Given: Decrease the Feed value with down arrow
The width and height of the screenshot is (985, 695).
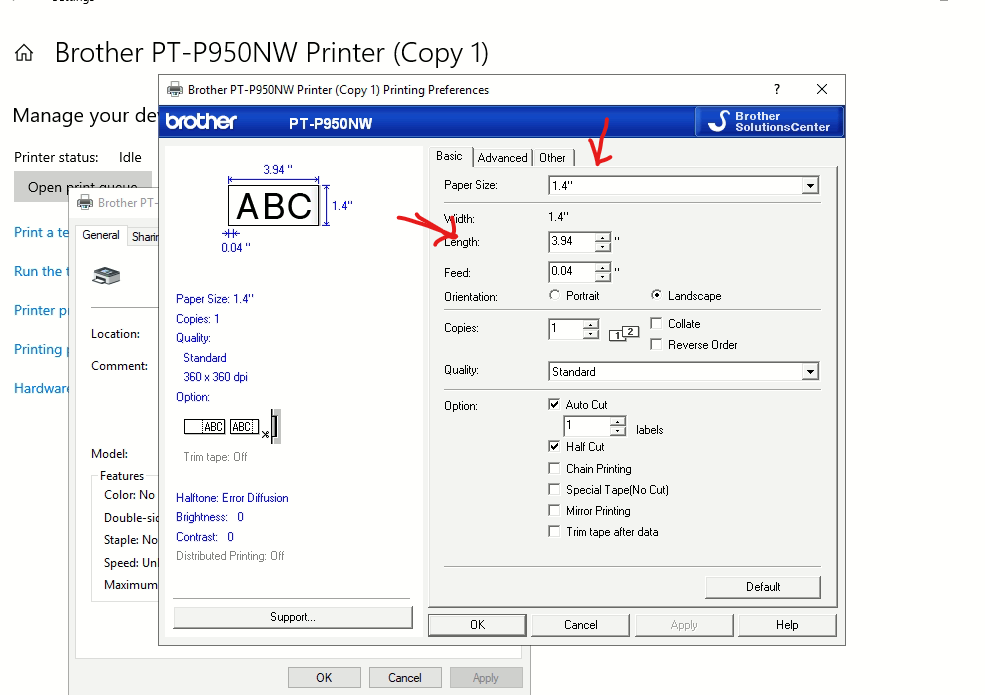Looking at the screenshot, I should (x=602, y=276).
